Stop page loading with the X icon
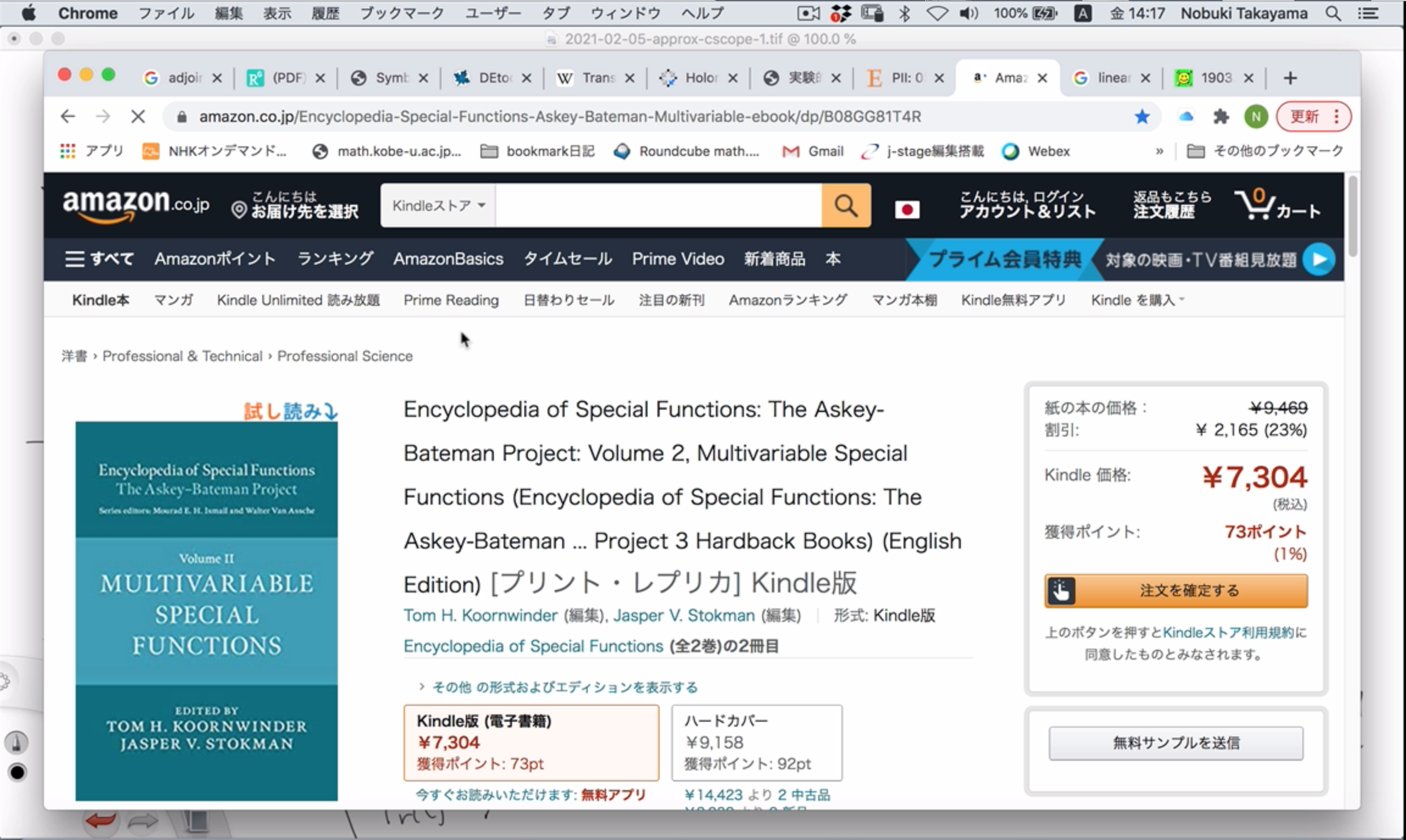Screen dimensions: 1406x840 point(138,116)
